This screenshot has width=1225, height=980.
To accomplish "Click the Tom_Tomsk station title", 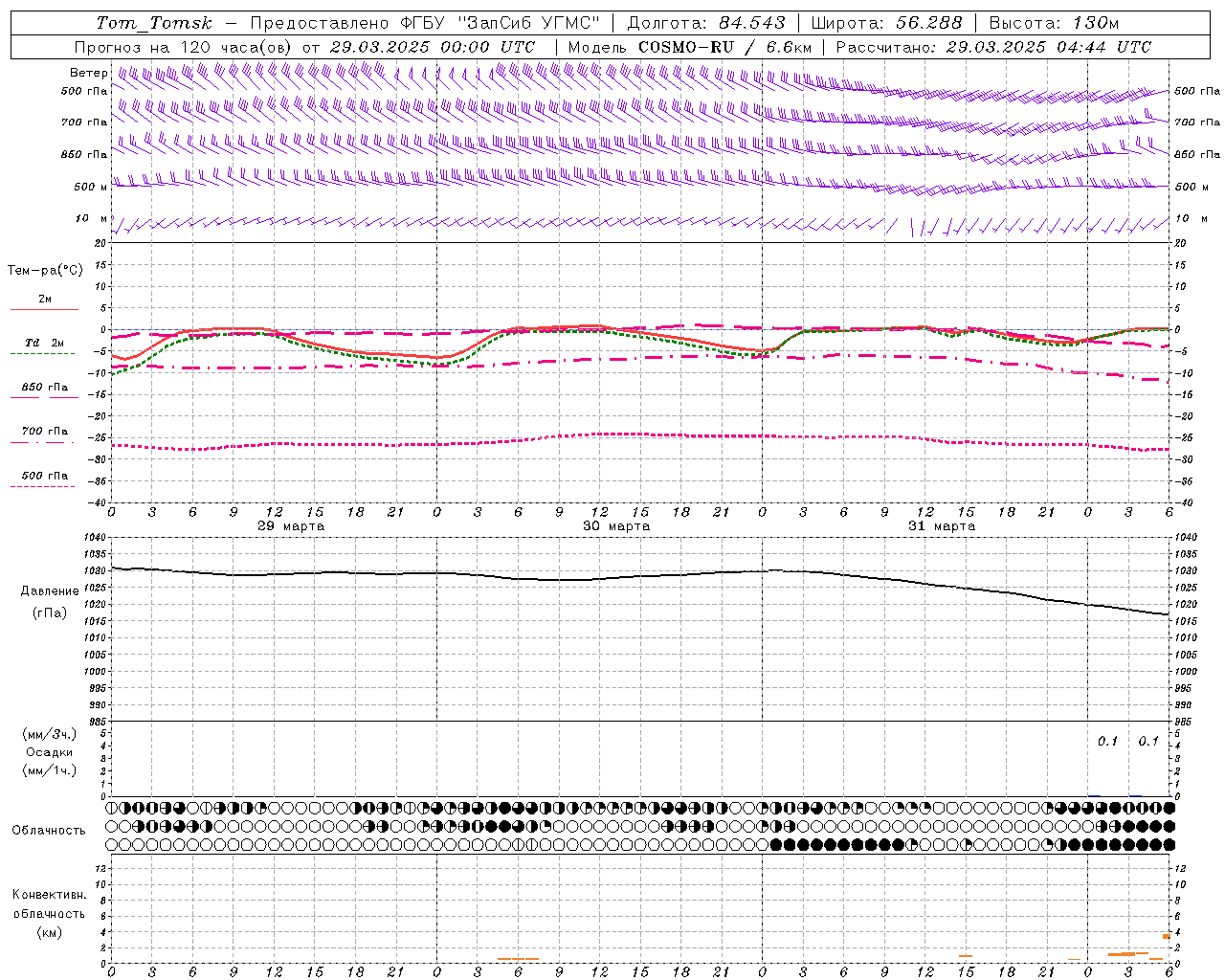I will (x=154, y=23).
